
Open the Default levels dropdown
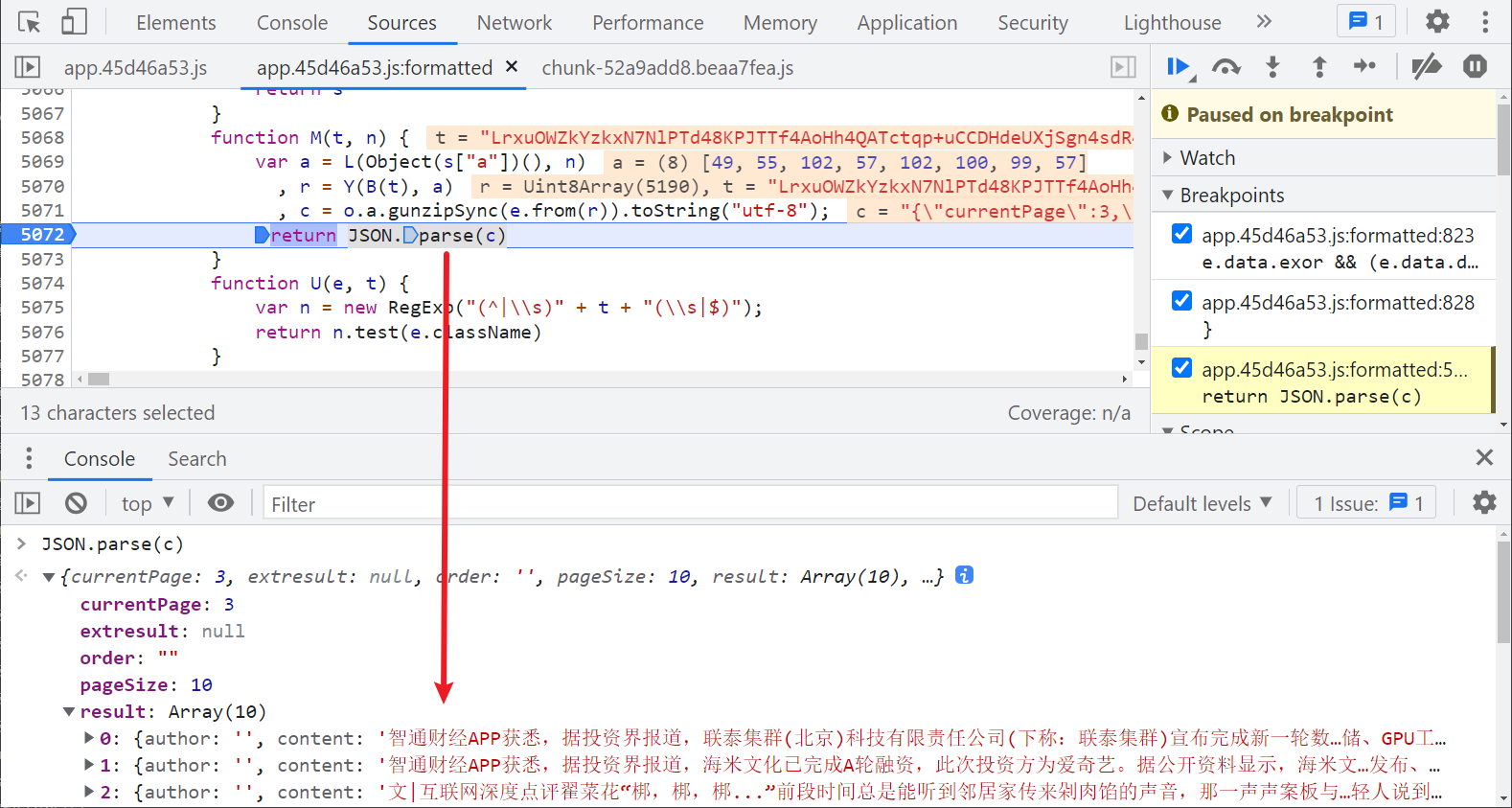(1202, 503)
